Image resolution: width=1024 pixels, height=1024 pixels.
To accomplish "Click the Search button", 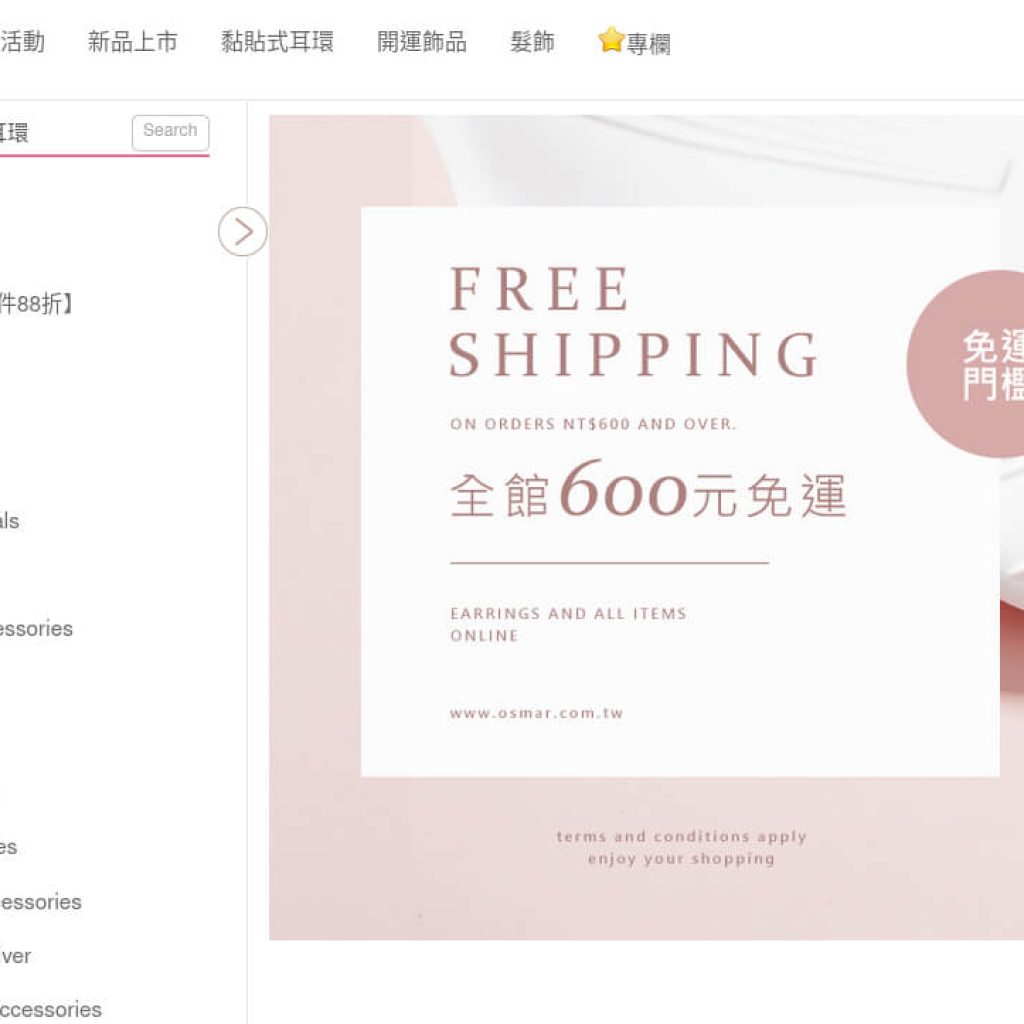I will (x=170, y=133).
